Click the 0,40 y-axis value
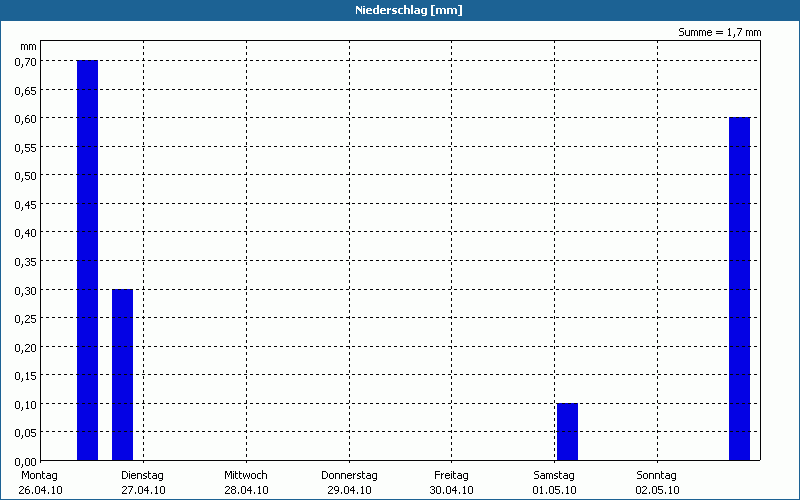800x500 pixels. pyautogui.click(x=26, y=234)
